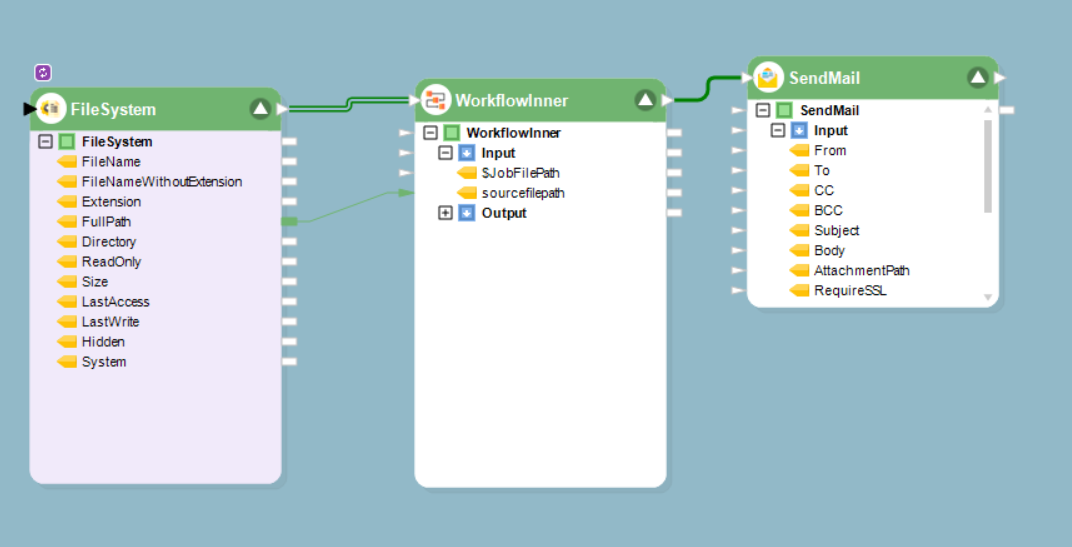
Task: Collapse the FileSystem root tree node
Action: tap(45, 142)
